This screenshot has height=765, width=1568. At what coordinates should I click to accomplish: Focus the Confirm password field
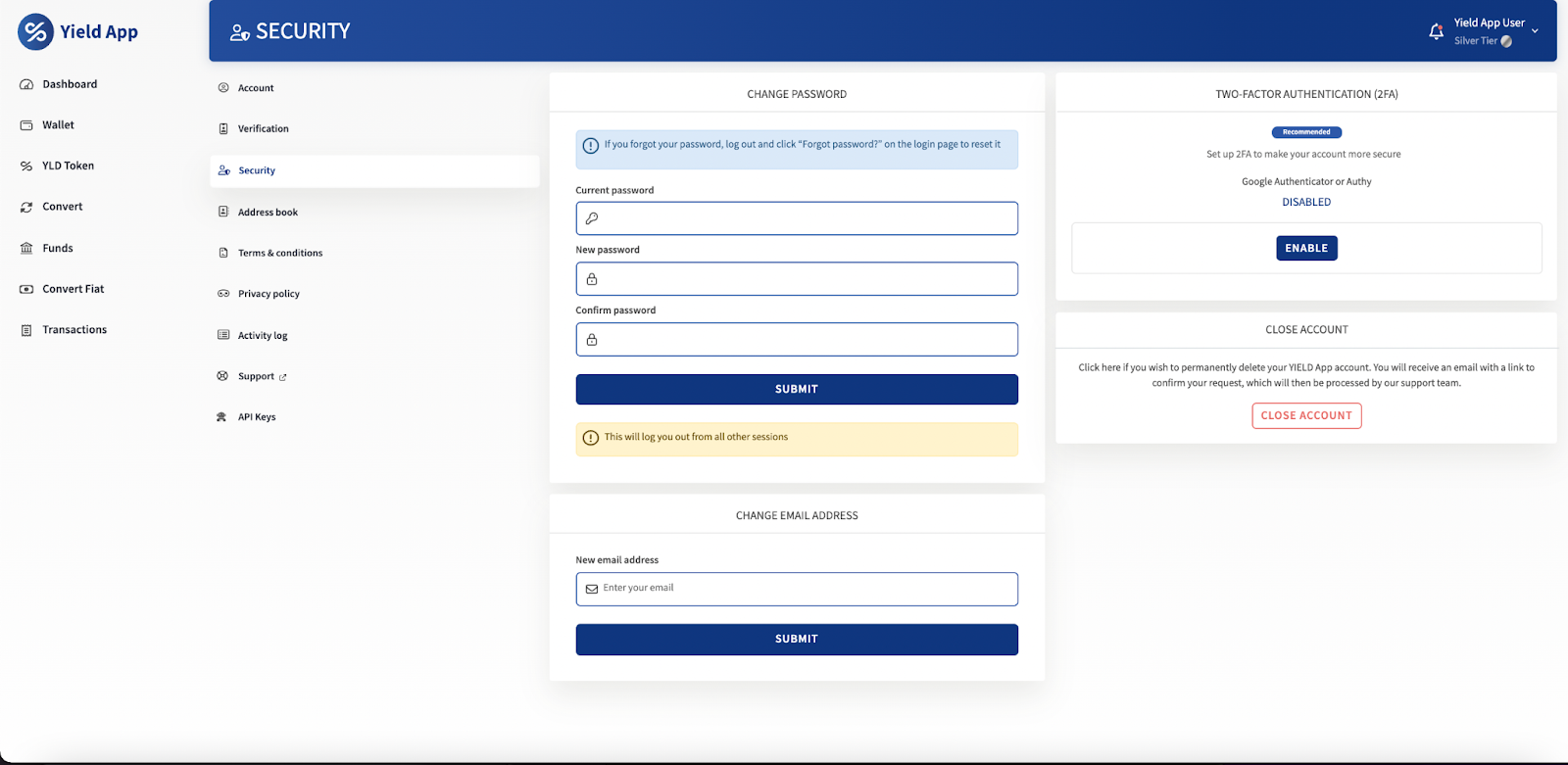(x=797, y=340)
